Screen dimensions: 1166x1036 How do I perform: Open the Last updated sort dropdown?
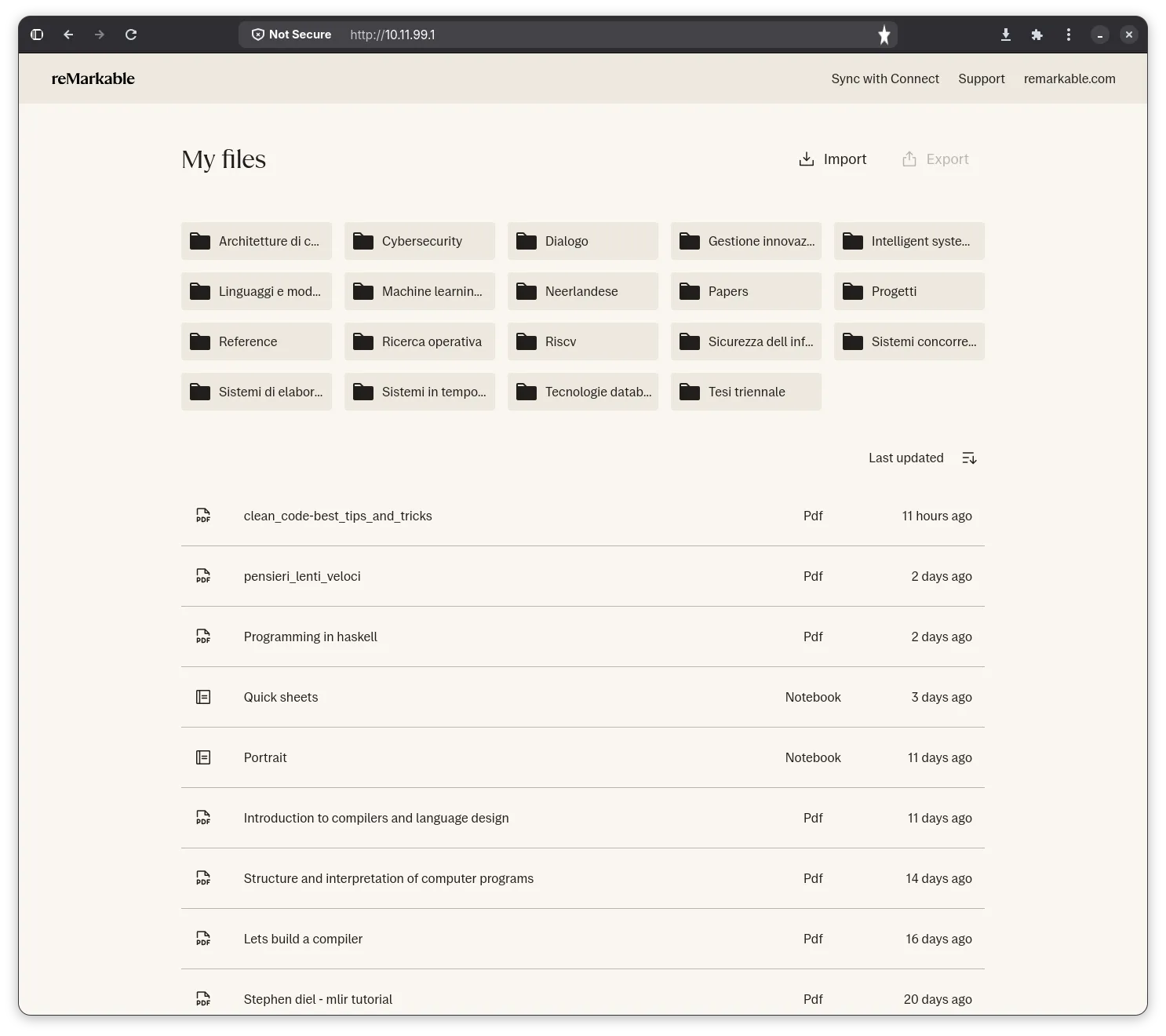tap(906, 458)
